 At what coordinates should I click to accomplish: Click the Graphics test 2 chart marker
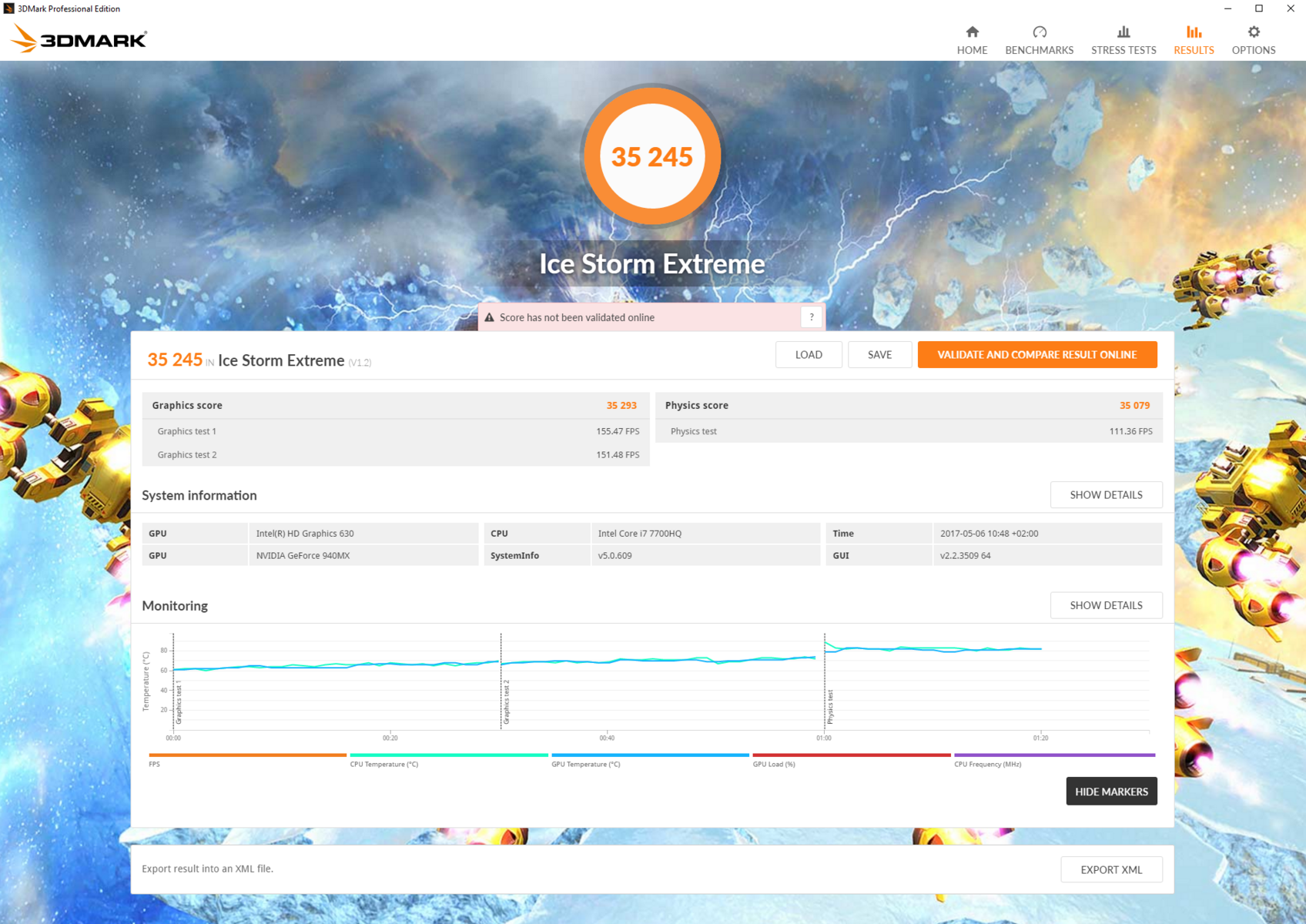tap(507, 702)
